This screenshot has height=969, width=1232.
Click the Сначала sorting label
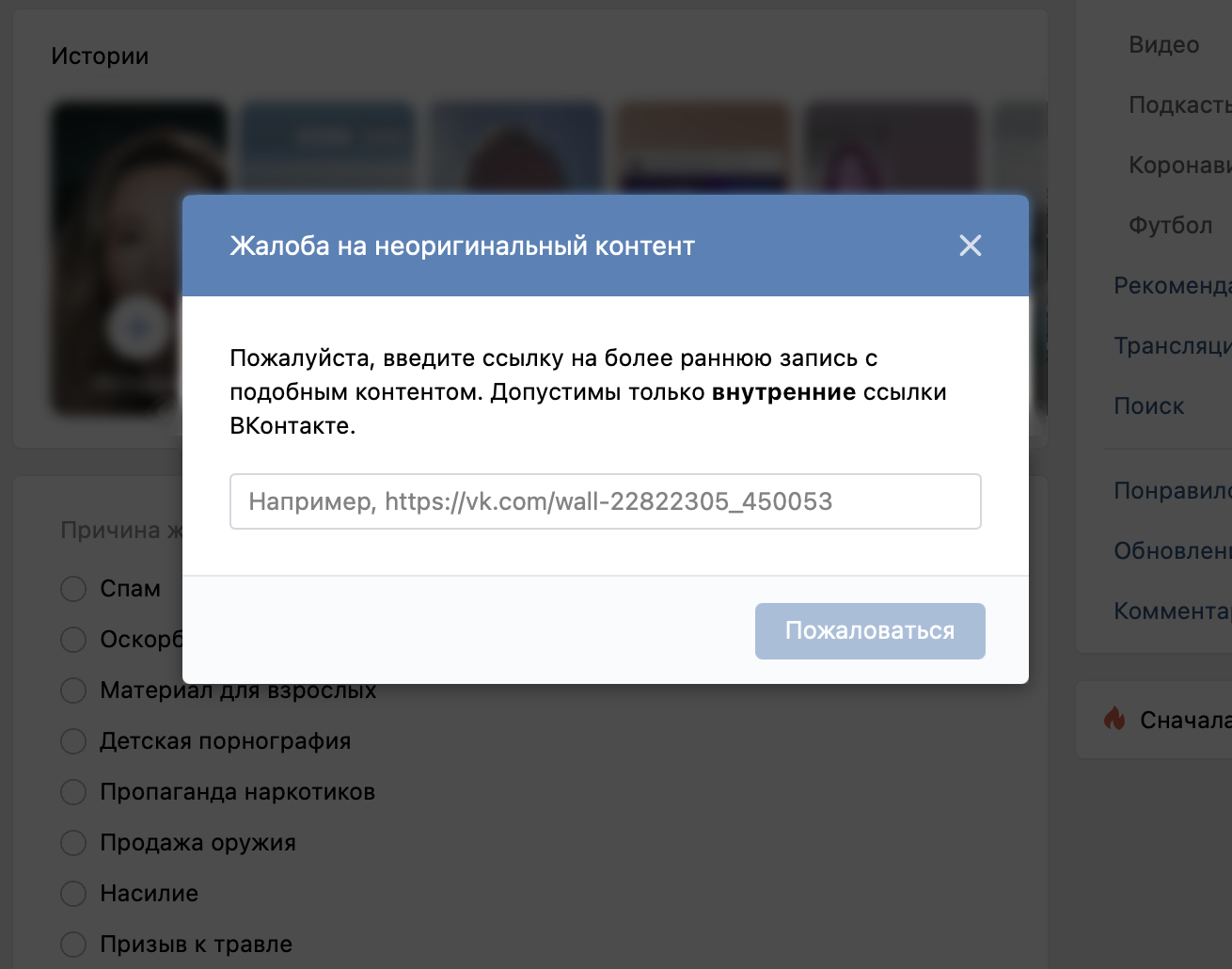[x=1186, y=721]
